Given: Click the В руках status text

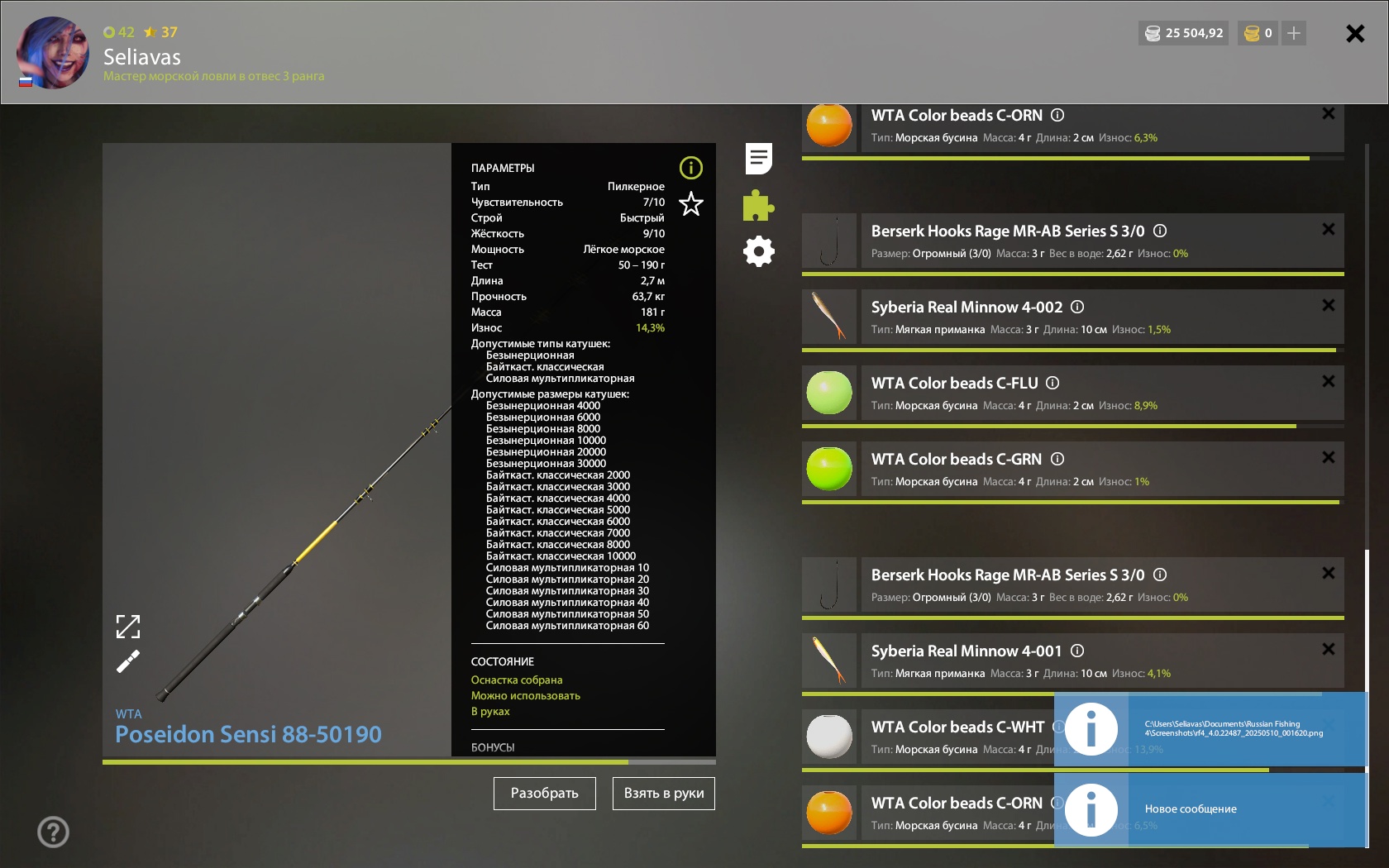Looking at the screenshot, I should [490, 712].
